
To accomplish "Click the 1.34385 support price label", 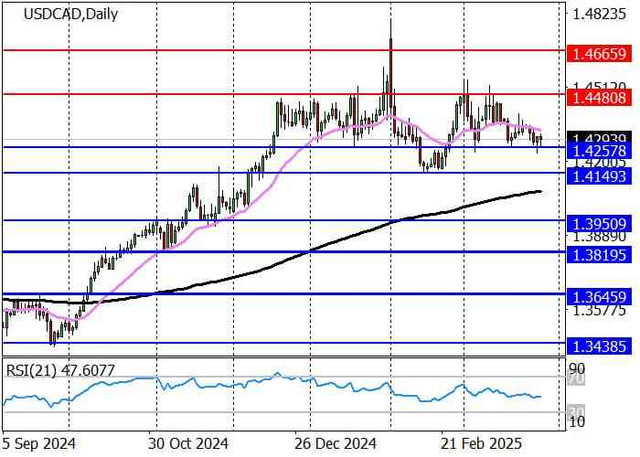I will click(599, 346).
